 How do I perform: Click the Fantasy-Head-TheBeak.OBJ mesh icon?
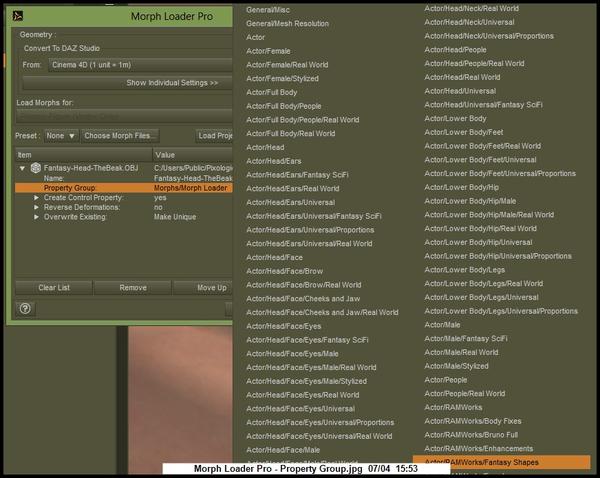36,168
